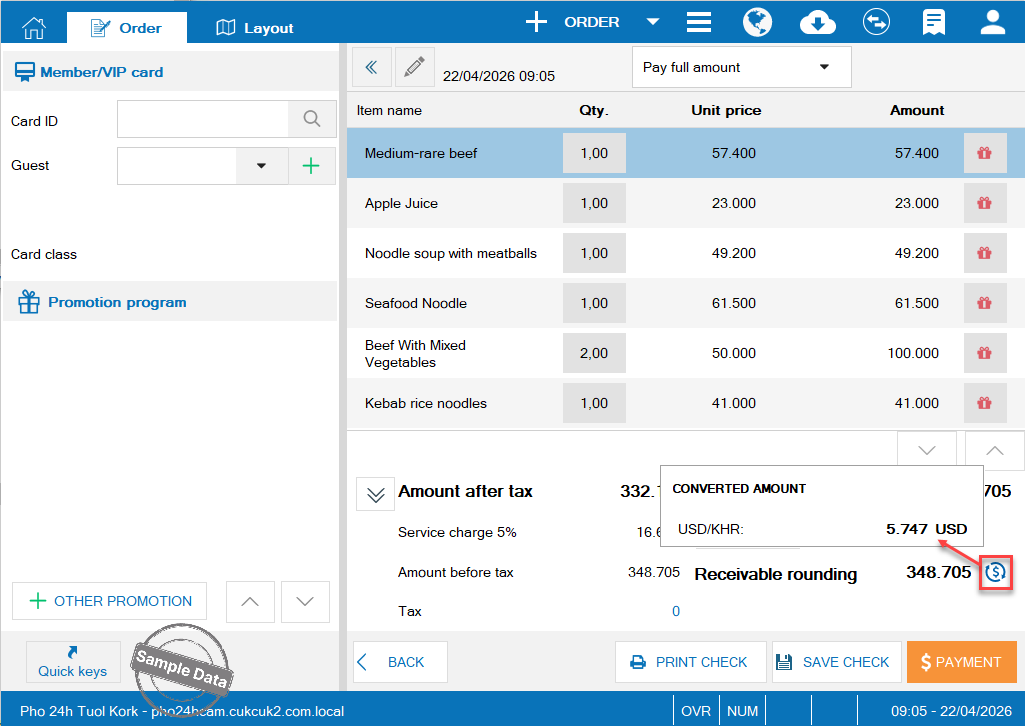Click the PRINT CHECK button

point(690,662)
